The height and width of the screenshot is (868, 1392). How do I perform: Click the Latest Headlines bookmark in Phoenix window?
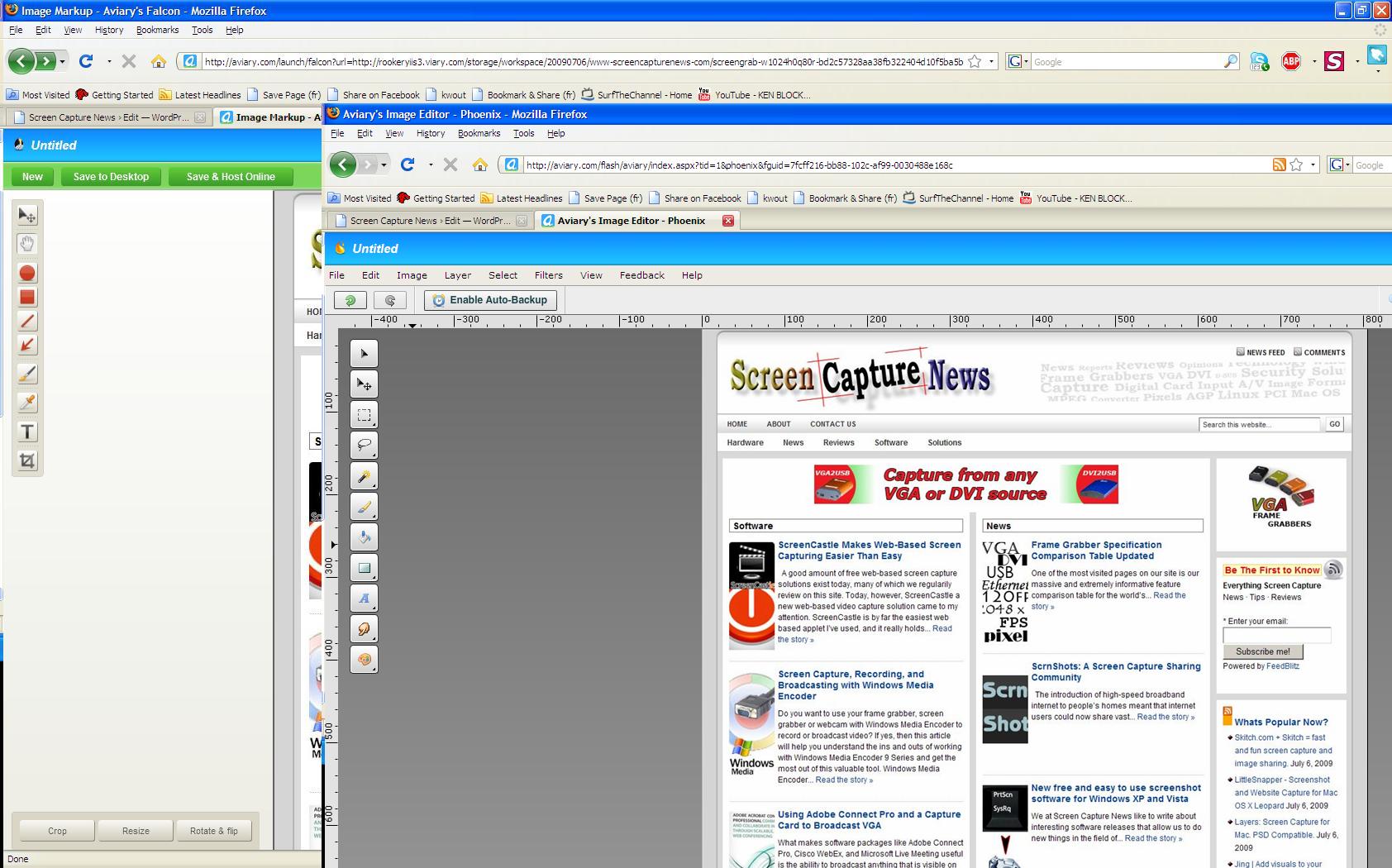point(522,198)
